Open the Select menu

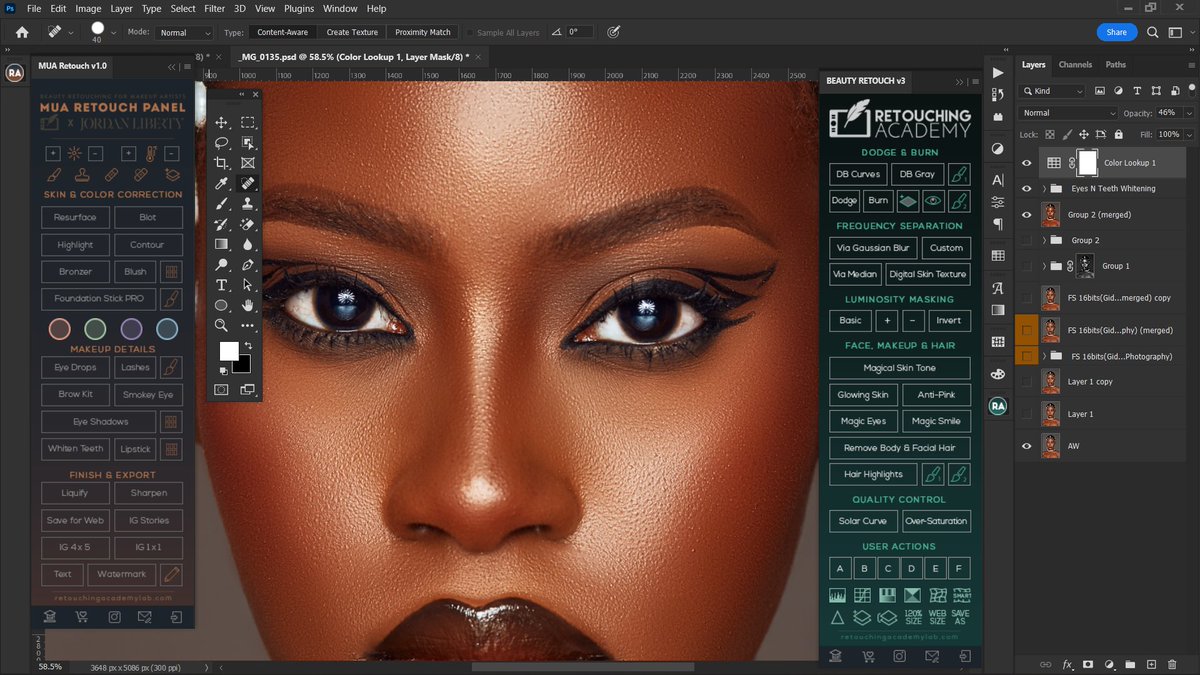[x=183, y=8]
